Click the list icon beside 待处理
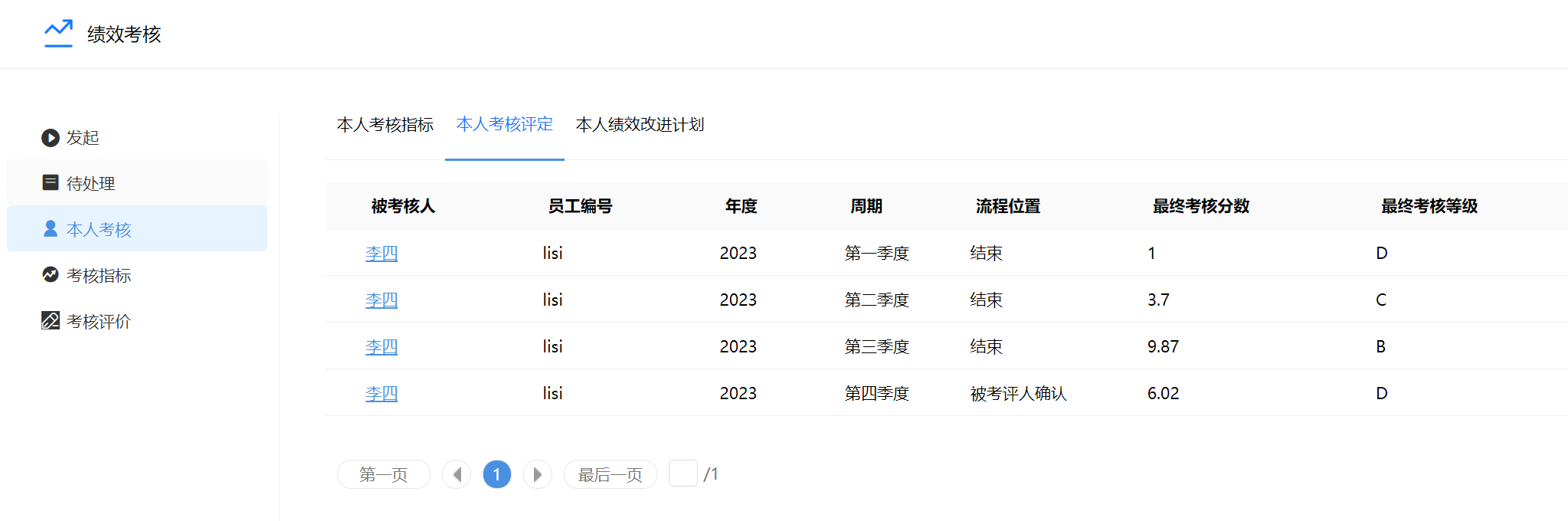Viewport: 1568px width, 521px height. pyautogui.click(x=51, y=182)
